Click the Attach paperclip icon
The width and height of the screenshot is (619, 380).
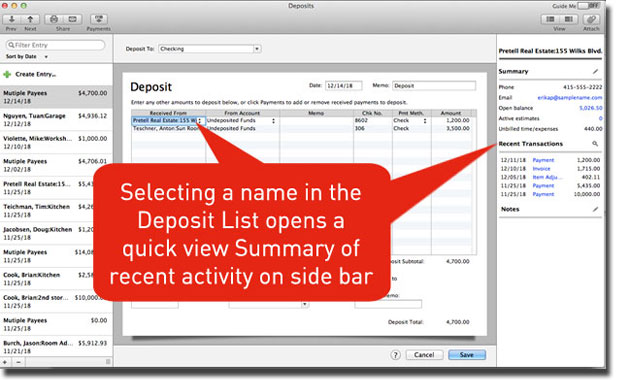[591, 19]
